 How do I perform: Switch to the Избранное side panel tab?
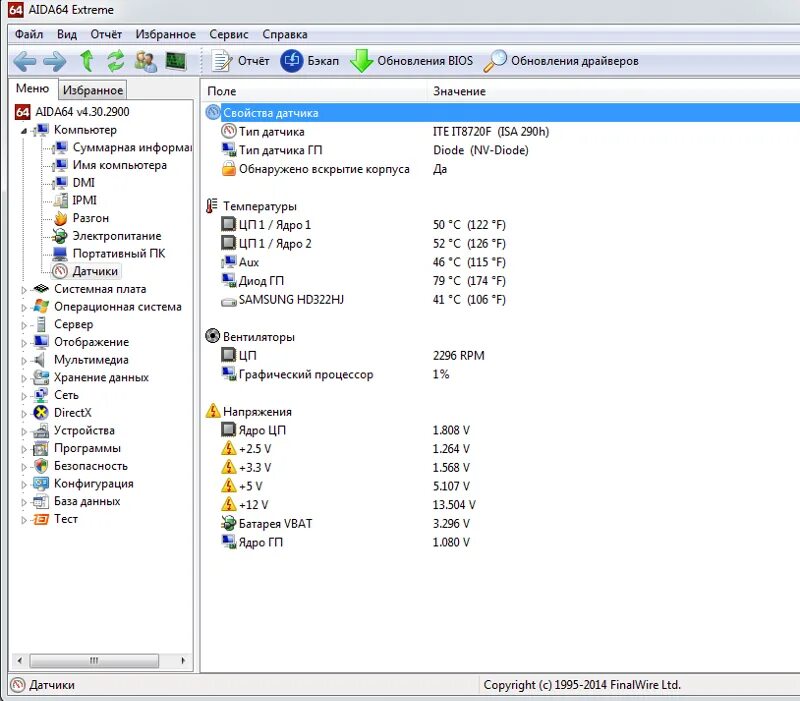click(93, 90)
